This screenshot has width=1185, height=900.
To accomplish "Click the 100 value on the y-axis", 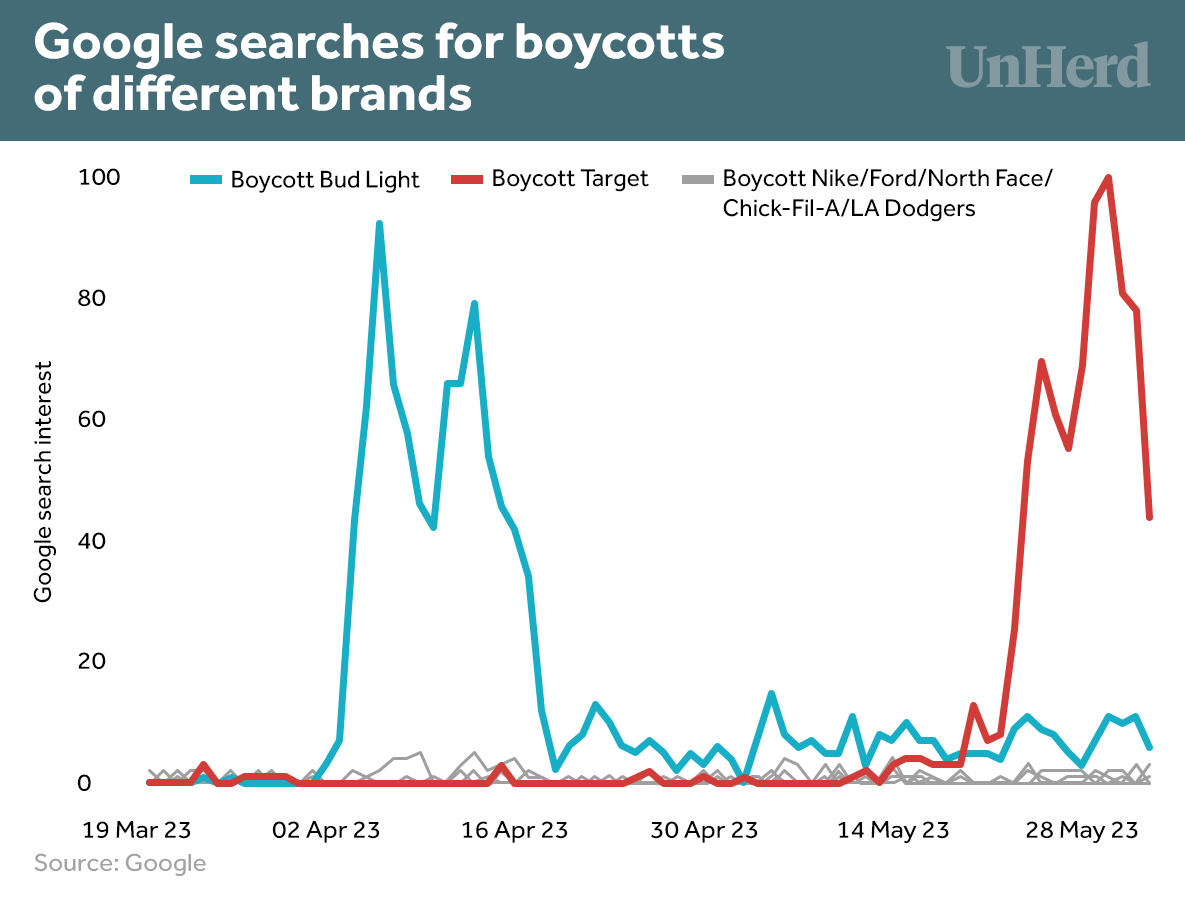I will click(x=98, y=178).
